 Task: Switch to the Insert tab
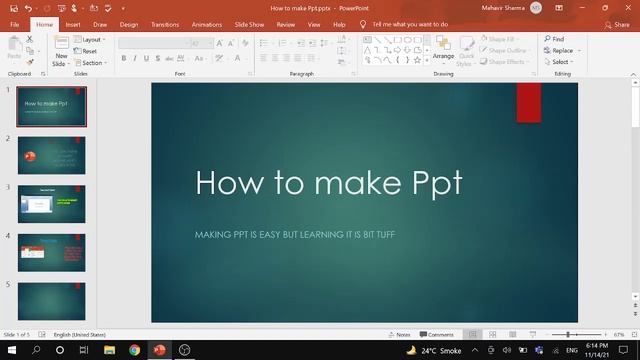73,24
